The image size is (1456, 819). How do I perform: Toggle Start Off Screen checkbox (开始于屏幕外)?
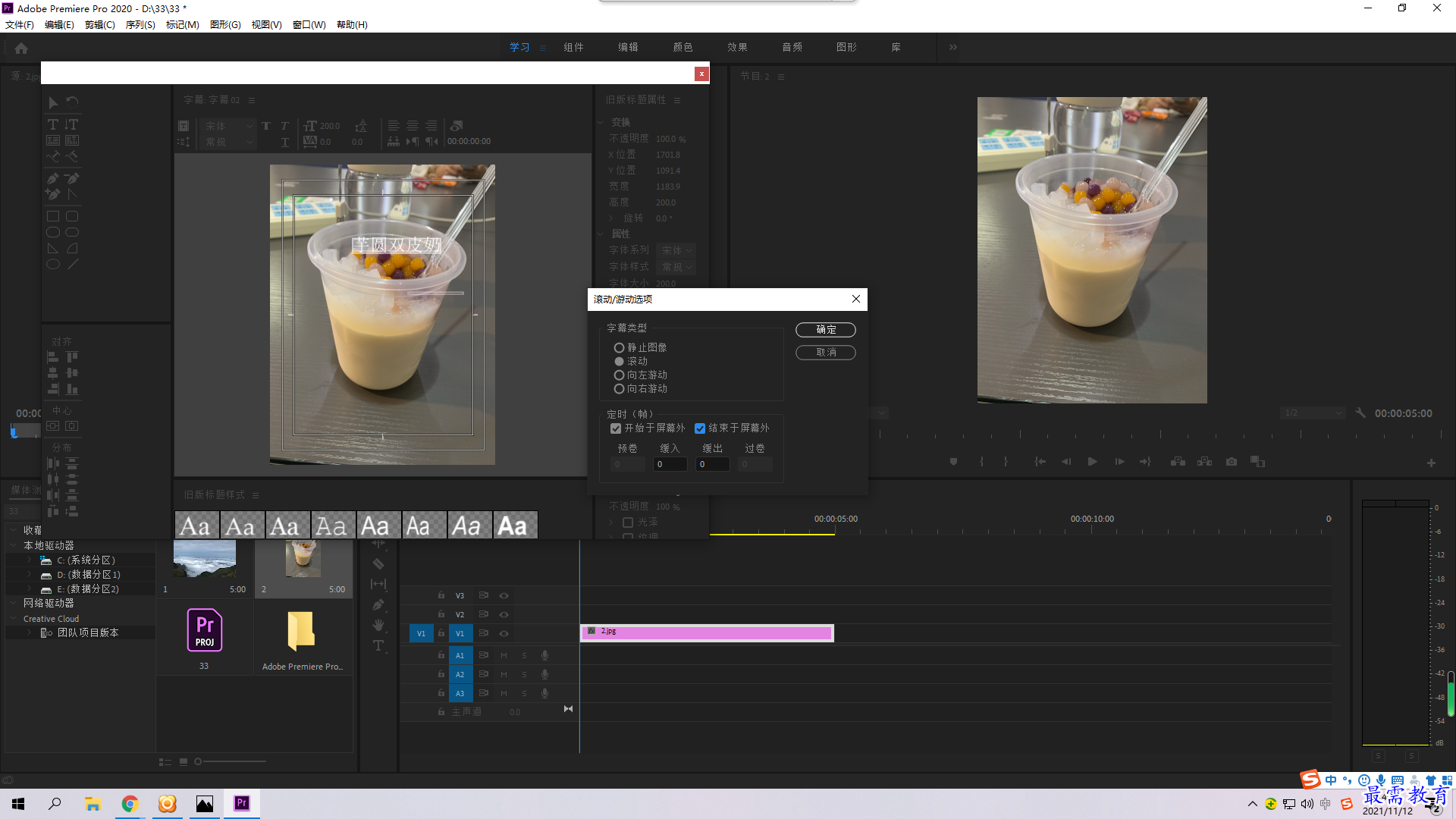(616, 428)
